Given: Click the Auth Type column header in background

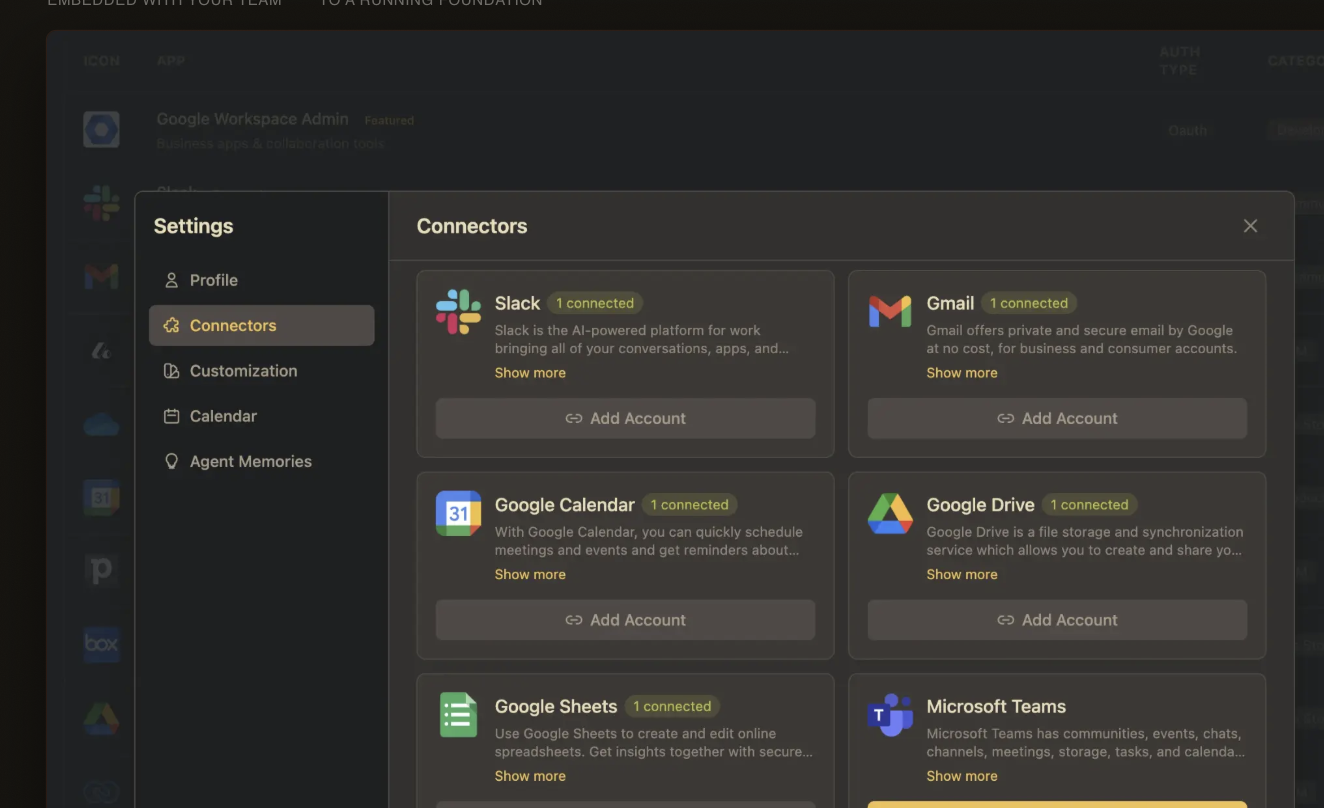Looking at the screenshot, I should click(x=1179, y=61).
